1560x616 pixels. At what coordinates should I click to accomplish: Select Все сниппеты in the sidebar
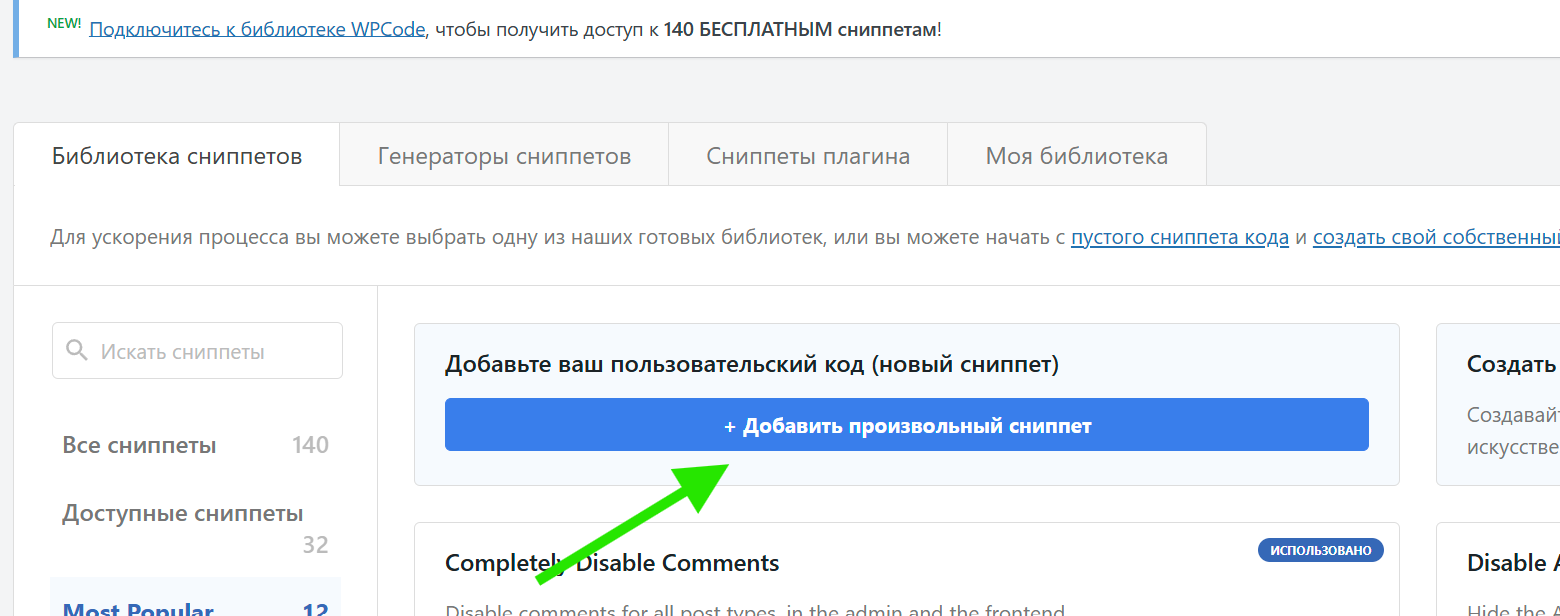point(139,444)
